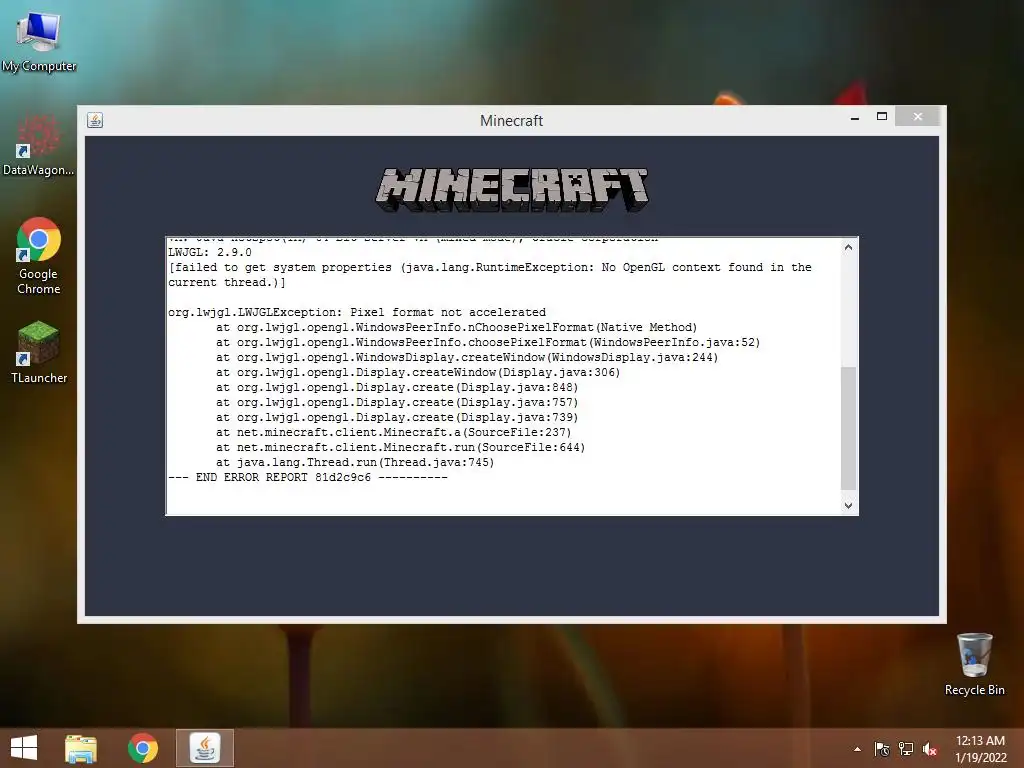1024x768 pixels.
Task: Click the WindowsDisplay.java:244 stack line
Action: pos(467,357)
